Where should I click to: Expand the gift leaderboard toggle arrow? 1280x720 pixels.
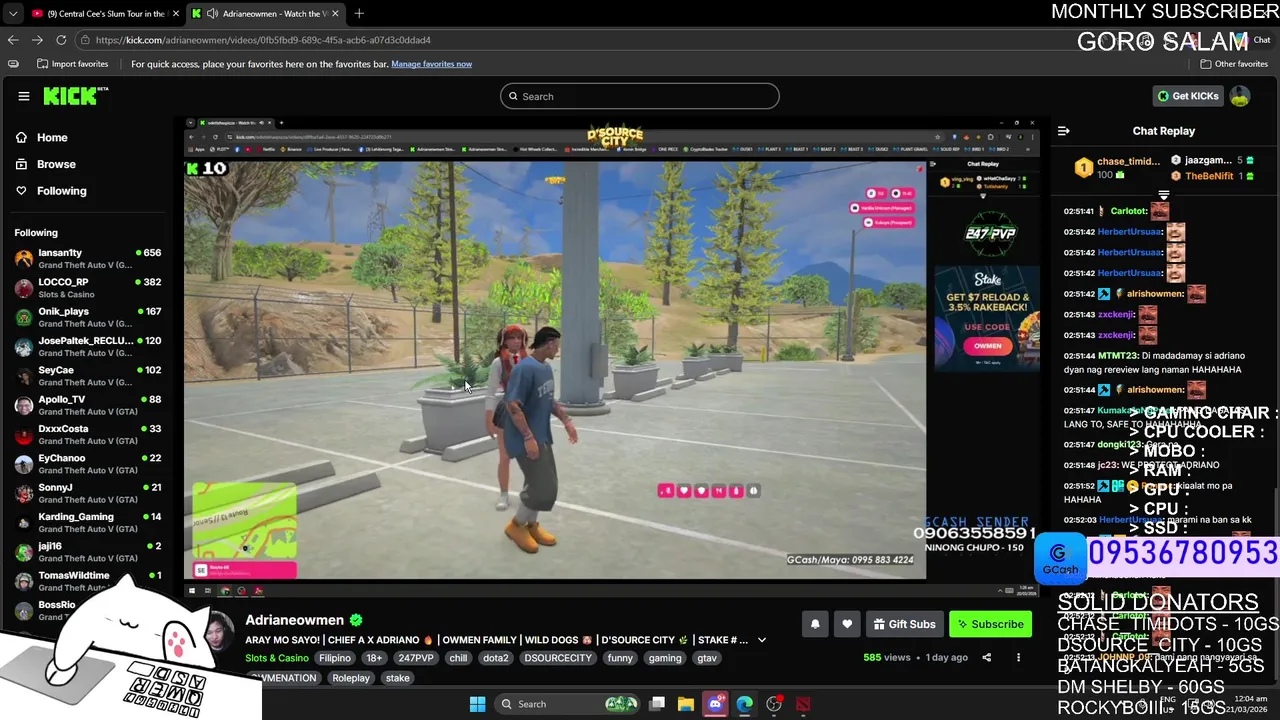[1163, 195]
